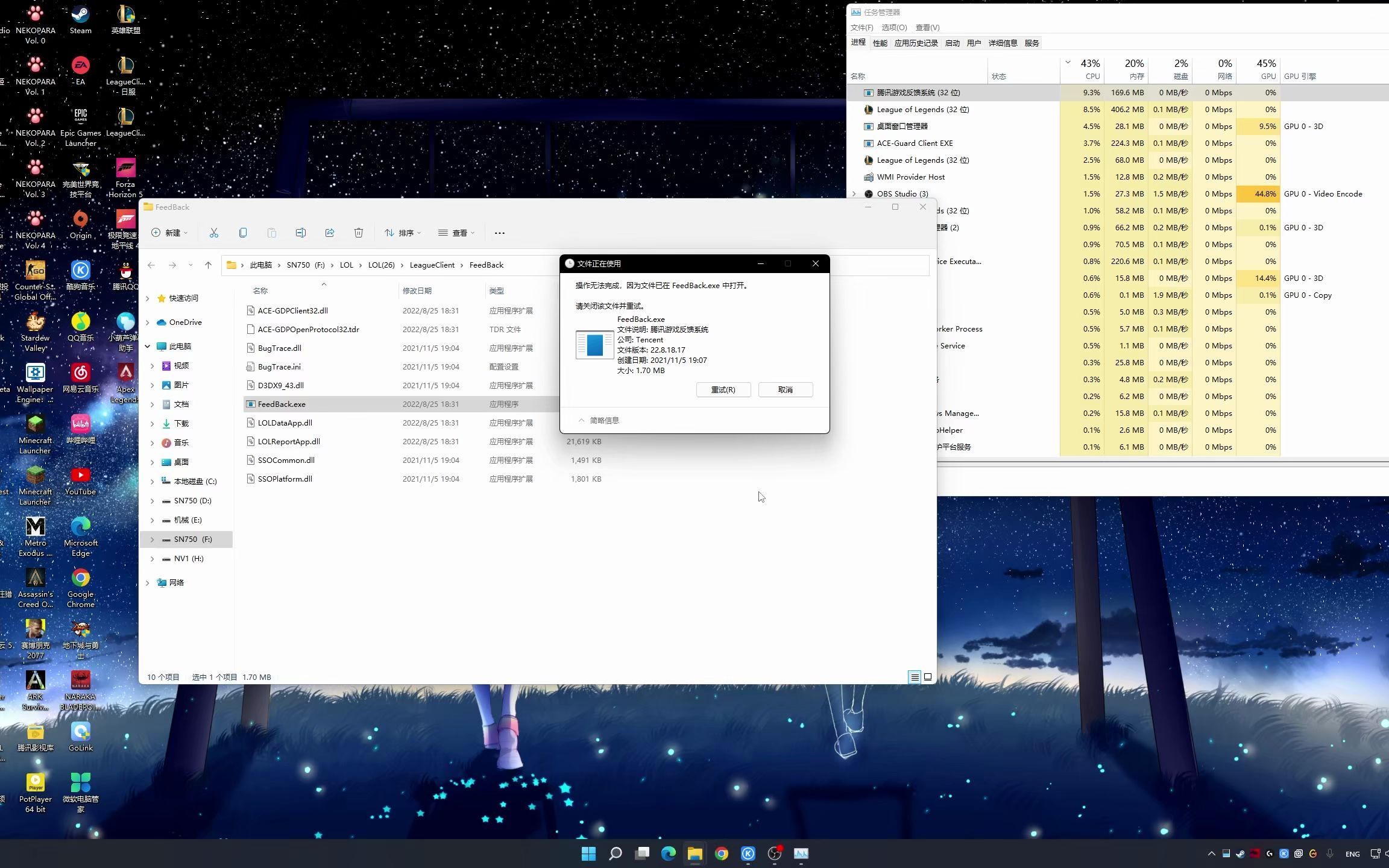The height and width of the screenshot is (868, 1389).
Task: Select LOLDataApp.dll in file list
Action: [x=284, y=422]
